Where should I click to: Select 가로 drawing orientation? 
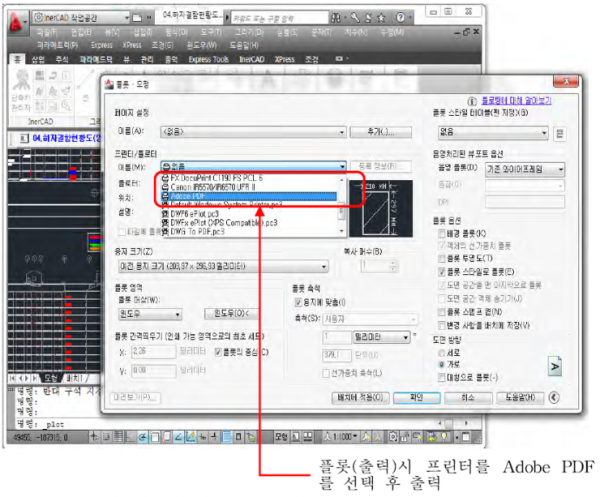441,364
